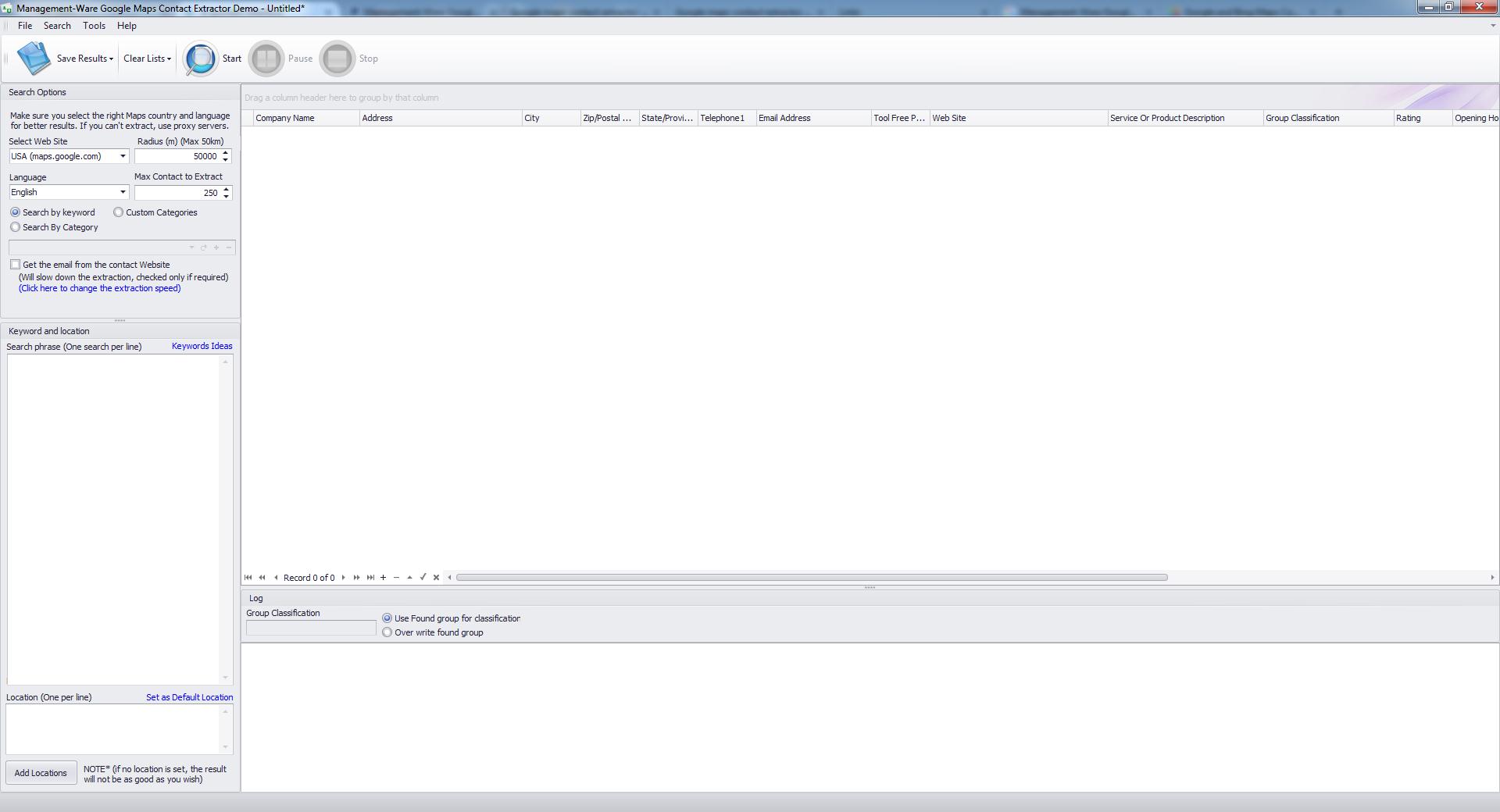Click the Pause toolbar icon
The height and width of the screenshot is (812, 1500).
[266, 59]
